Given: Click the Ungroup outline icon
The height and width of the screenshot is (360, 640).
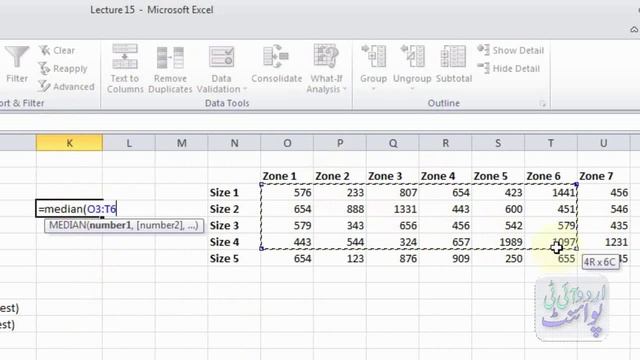Looking at the screenshot, I should click(412, 56).
